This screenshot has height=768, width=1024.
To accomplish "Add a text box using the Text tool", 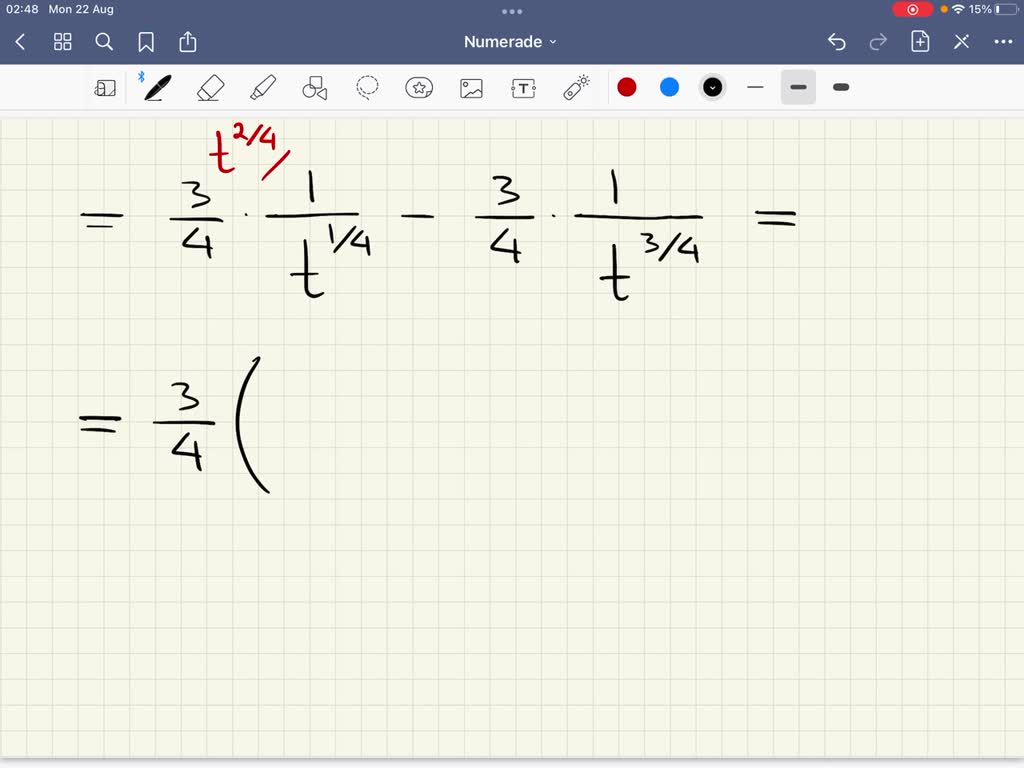I will click(523, 87).
